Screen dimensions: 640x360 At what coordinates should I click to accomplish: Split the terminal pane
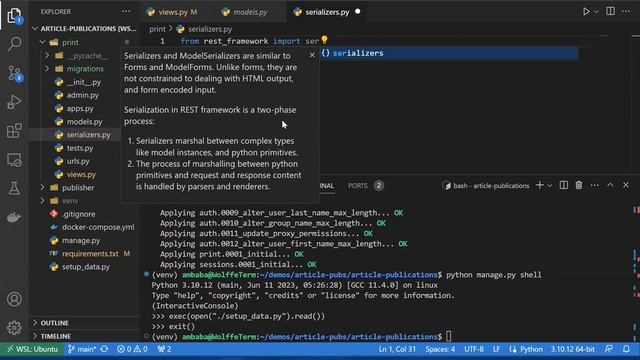click(x=564, y=185)
